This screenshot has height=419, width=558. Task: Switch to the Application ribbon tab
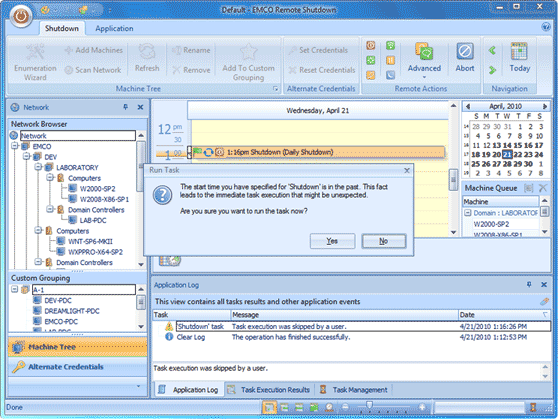click(114, 28)
